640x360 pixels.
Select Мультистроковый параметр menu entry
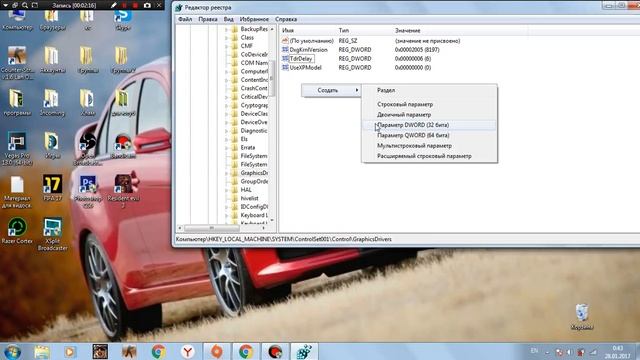(x=429, y=146)
